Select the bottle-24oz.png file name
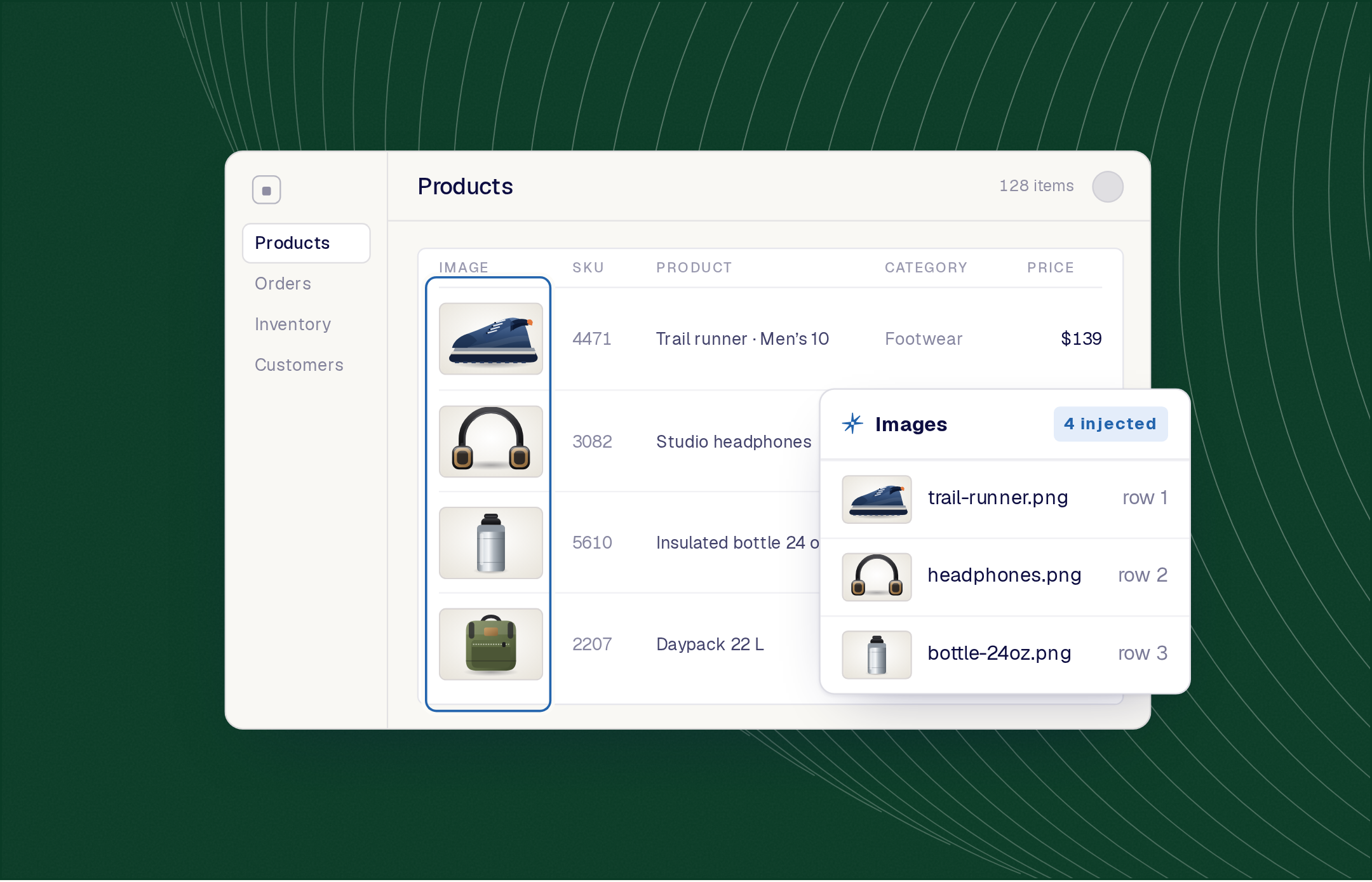 pos(1000,653)
